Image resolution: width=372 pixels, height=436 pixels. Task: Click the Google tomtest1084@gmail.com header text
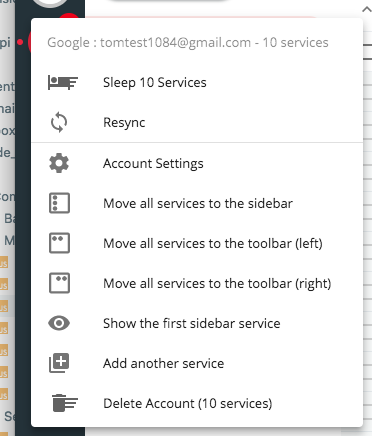coord(188,43)
